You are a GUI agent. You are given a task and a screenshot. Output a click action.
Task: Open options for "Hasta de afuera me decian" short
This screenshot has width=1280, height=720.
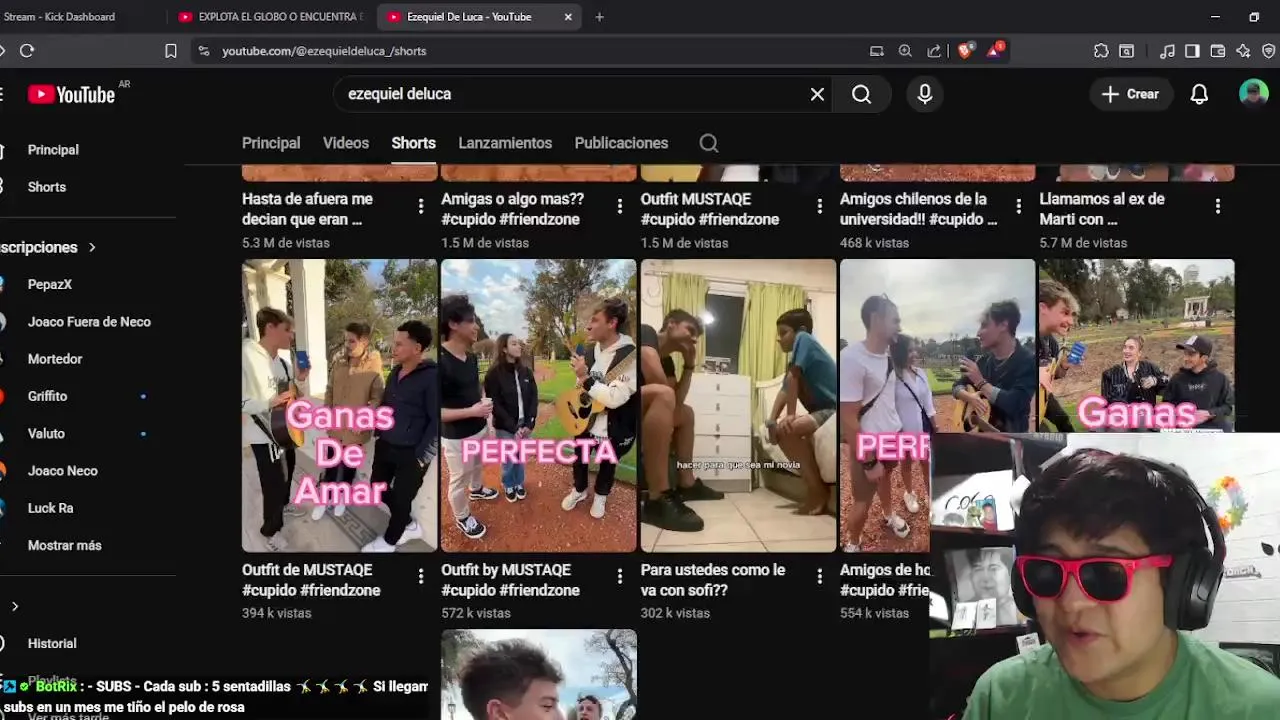coord(420,206)
